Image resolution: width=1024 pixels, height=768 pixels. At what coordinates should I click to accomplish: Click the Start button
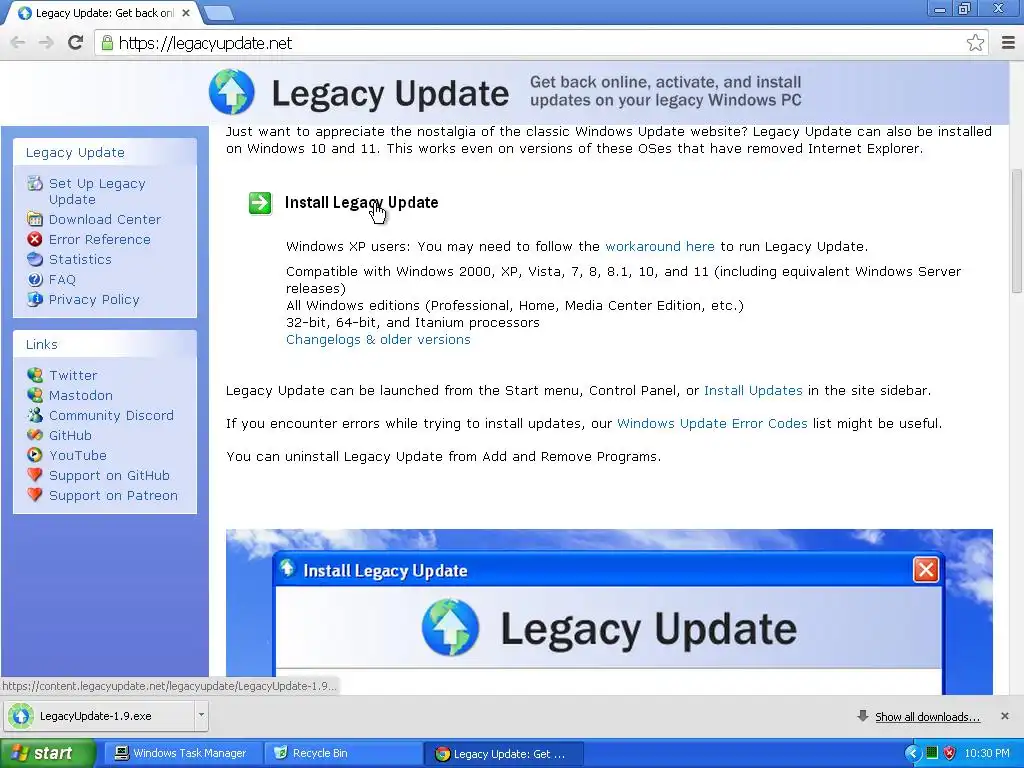(x=47, y=753)
